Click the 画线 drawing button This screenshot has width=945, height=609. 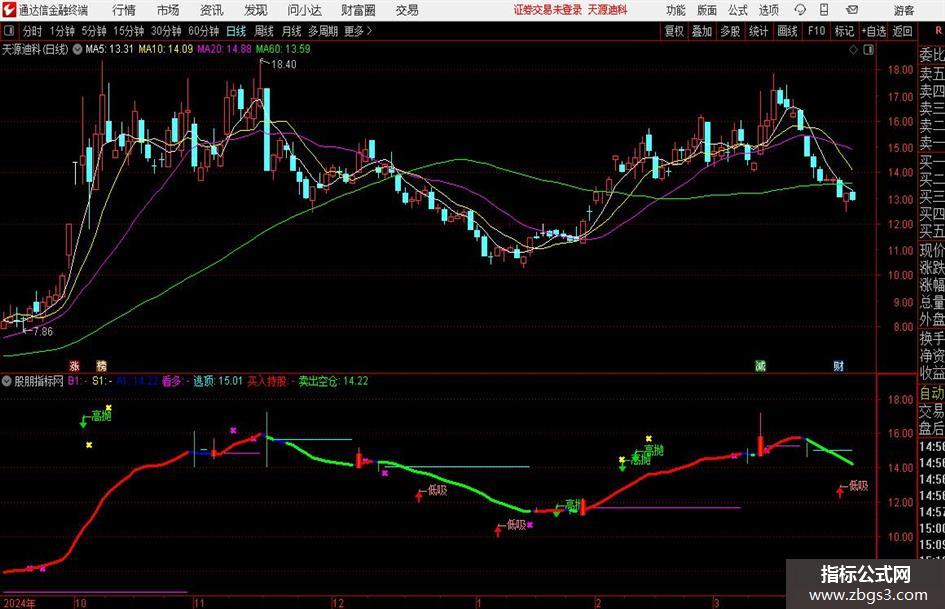tap(787, 31)
